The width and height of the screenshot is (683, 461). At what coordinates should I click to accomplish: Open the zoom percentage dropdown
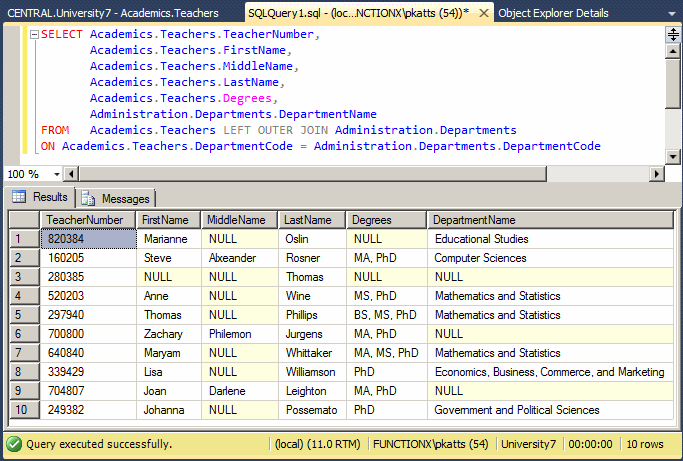[57, 174]
